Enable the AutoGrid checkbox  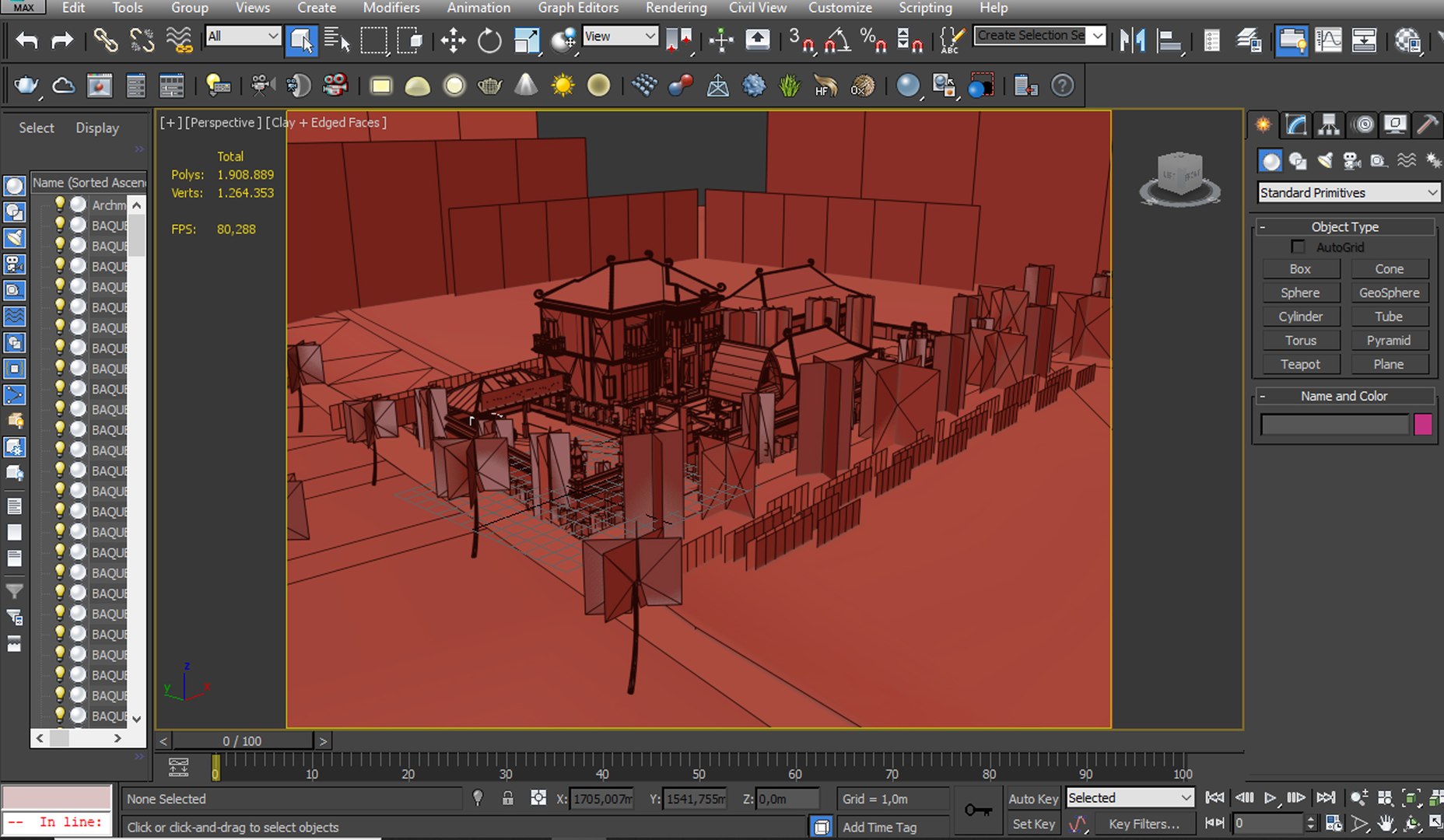pos(1298,247)
